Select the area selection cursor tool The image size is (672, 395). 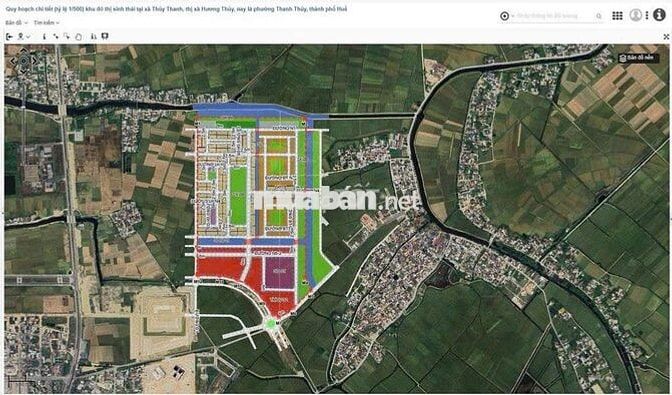(x=67, y=36)
